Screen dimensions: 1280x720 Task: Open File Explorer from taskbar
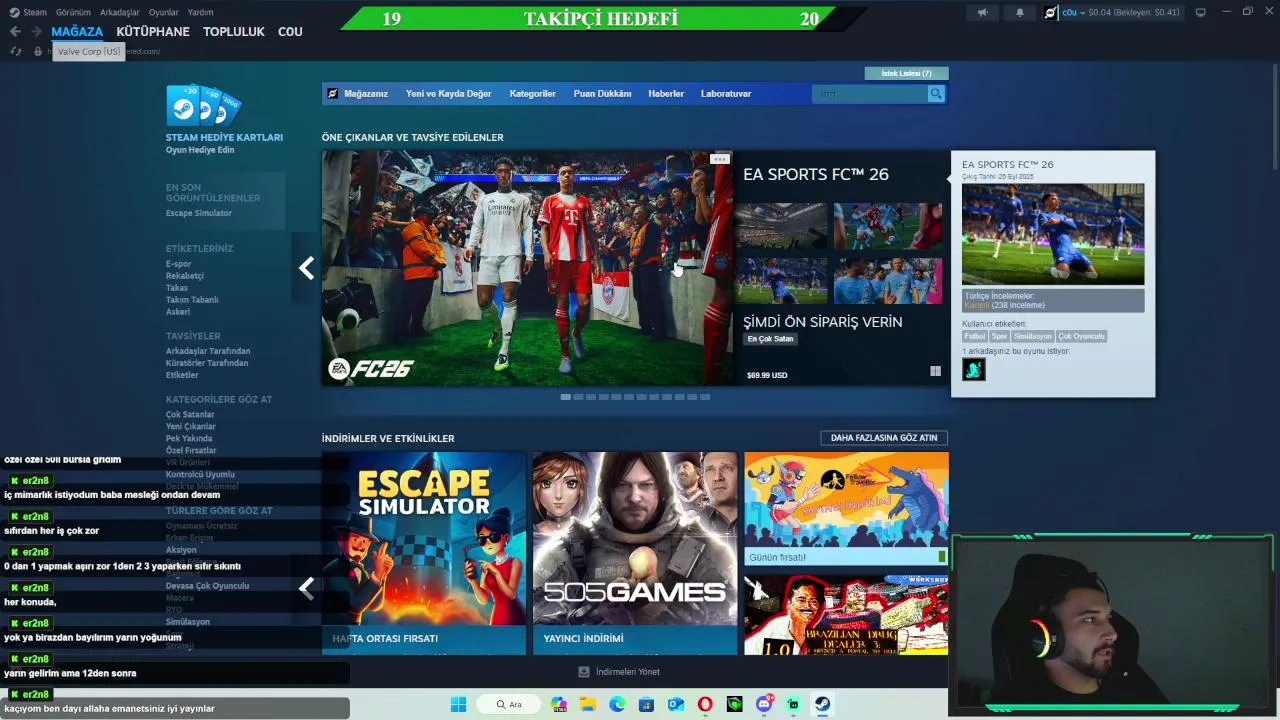click(x=588, y=704)
